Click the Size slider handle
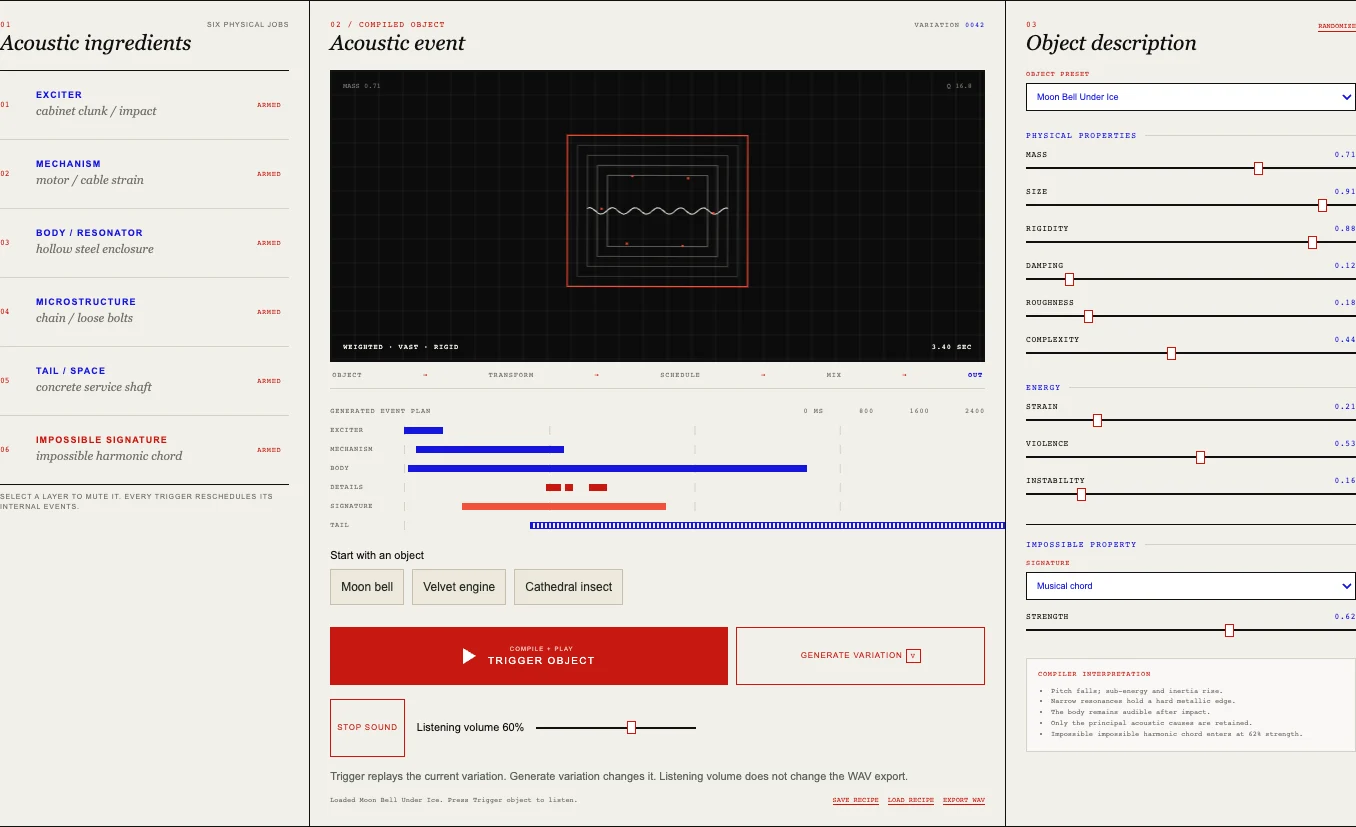 [x=1322, y=205]
